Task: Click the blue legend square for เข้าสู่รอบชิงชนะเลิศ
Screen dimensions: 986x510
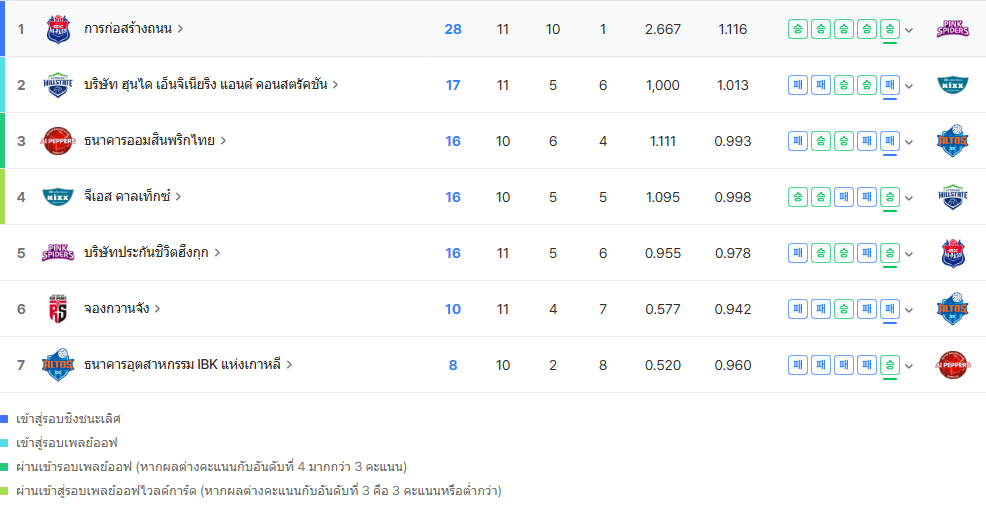Action: coord(5,419)
